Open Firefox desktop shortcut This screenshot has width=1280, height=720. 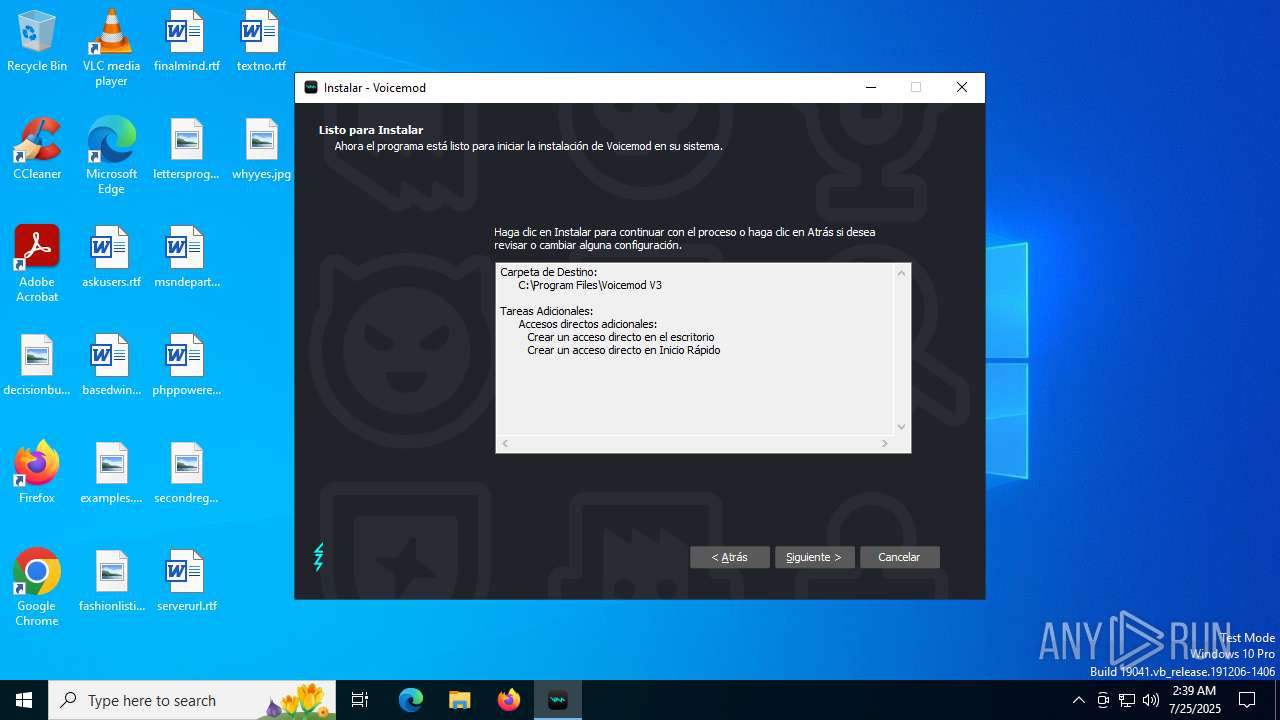37,474
